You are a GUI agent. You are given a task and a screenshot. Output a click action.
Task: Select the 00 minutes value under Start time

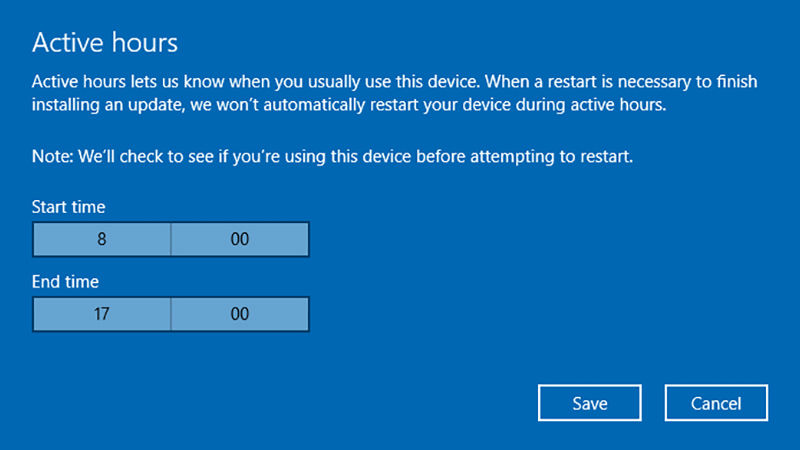[240, 240]
